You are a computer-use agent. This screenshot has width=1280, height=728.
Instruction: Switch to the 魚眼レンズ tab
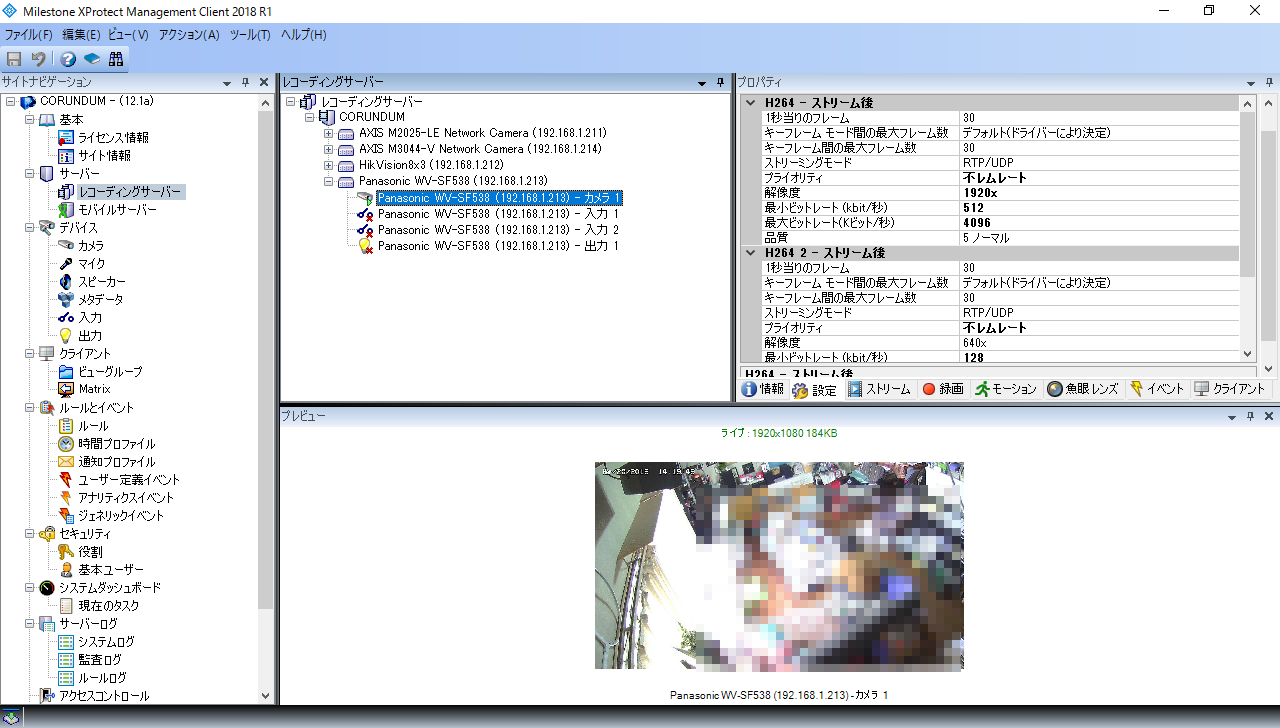(x=1083, y=390)
